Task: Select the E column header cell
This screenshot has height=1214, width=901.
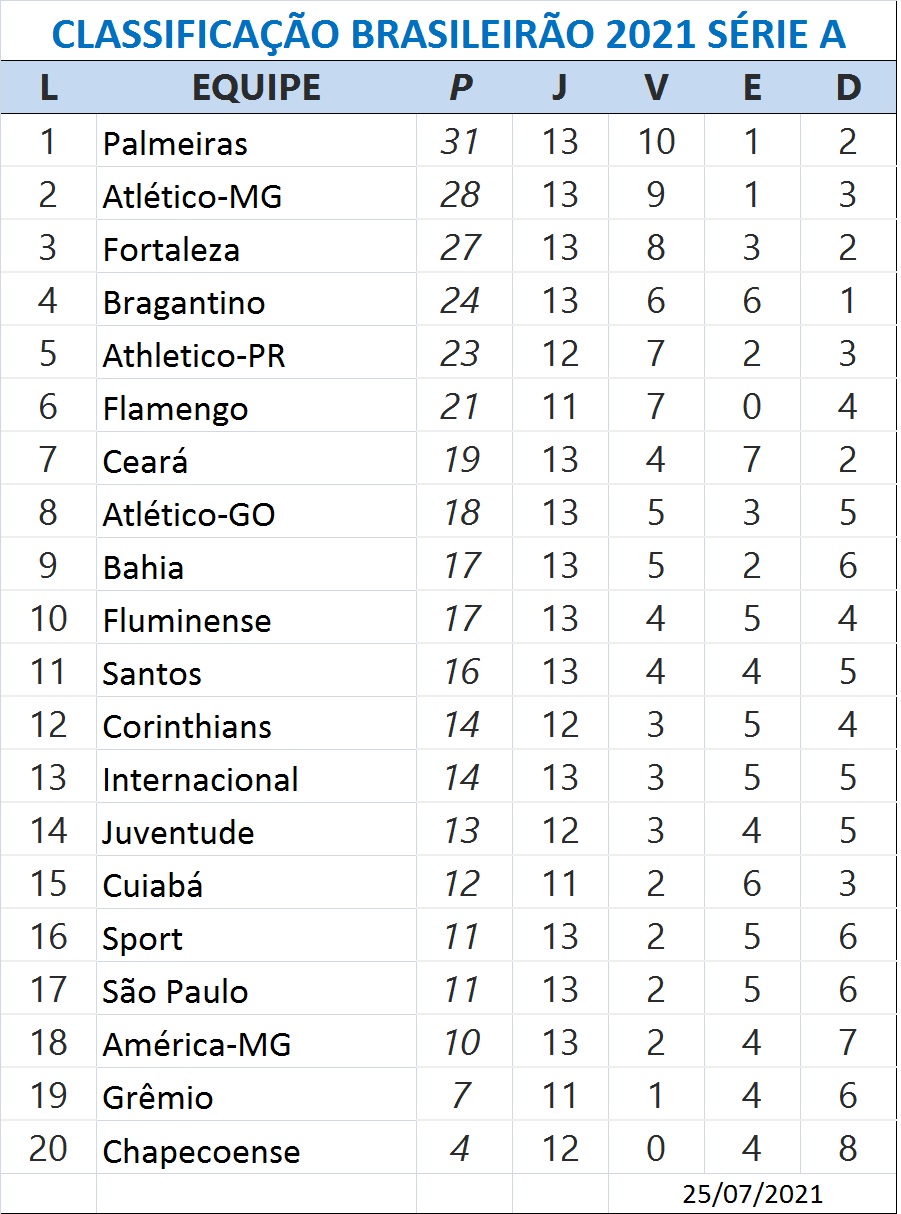Action: pyautogui.click(x=752, y=88)
